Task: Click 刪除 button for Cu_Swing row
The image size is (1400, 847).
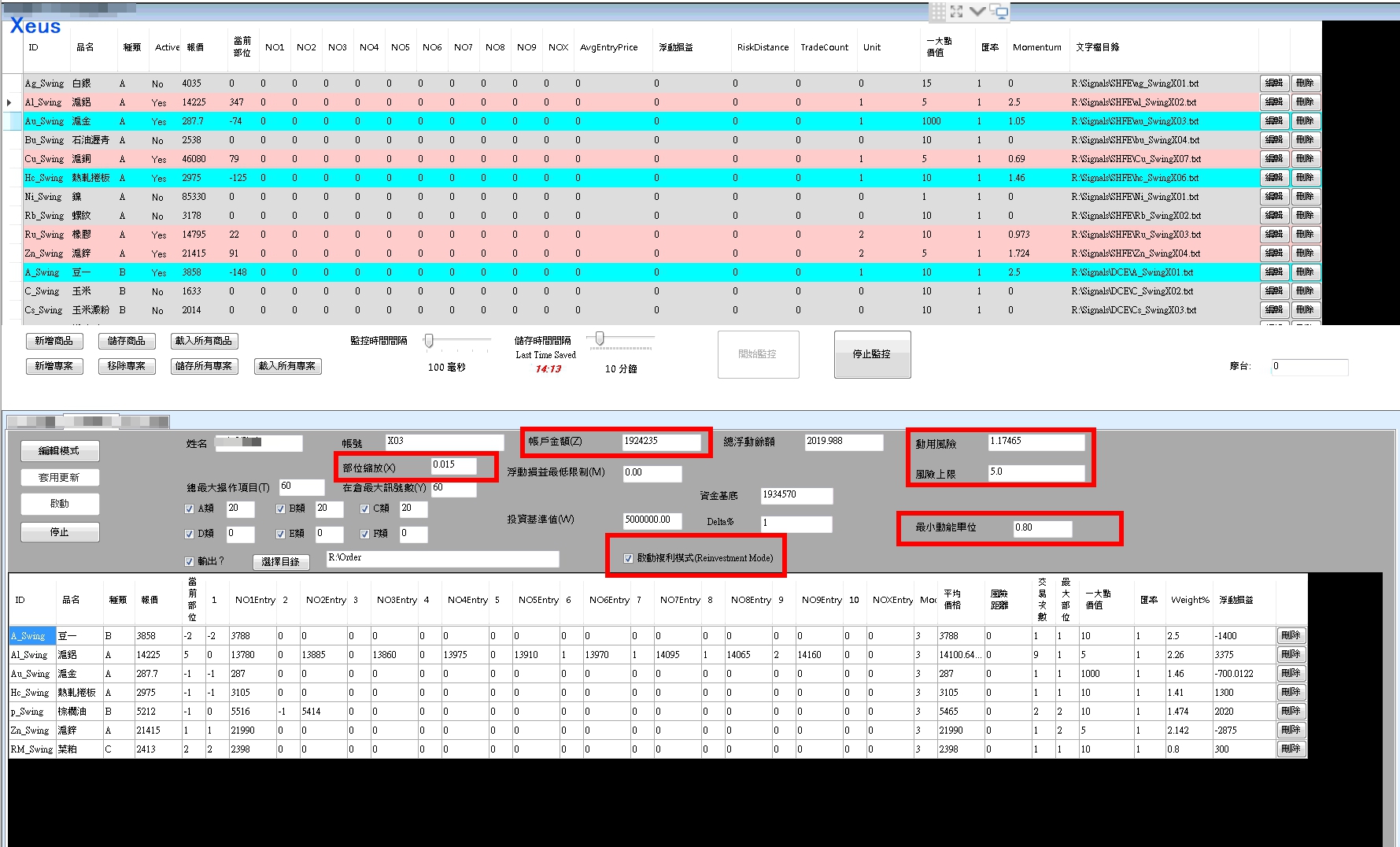Action: click(1305, 158)
